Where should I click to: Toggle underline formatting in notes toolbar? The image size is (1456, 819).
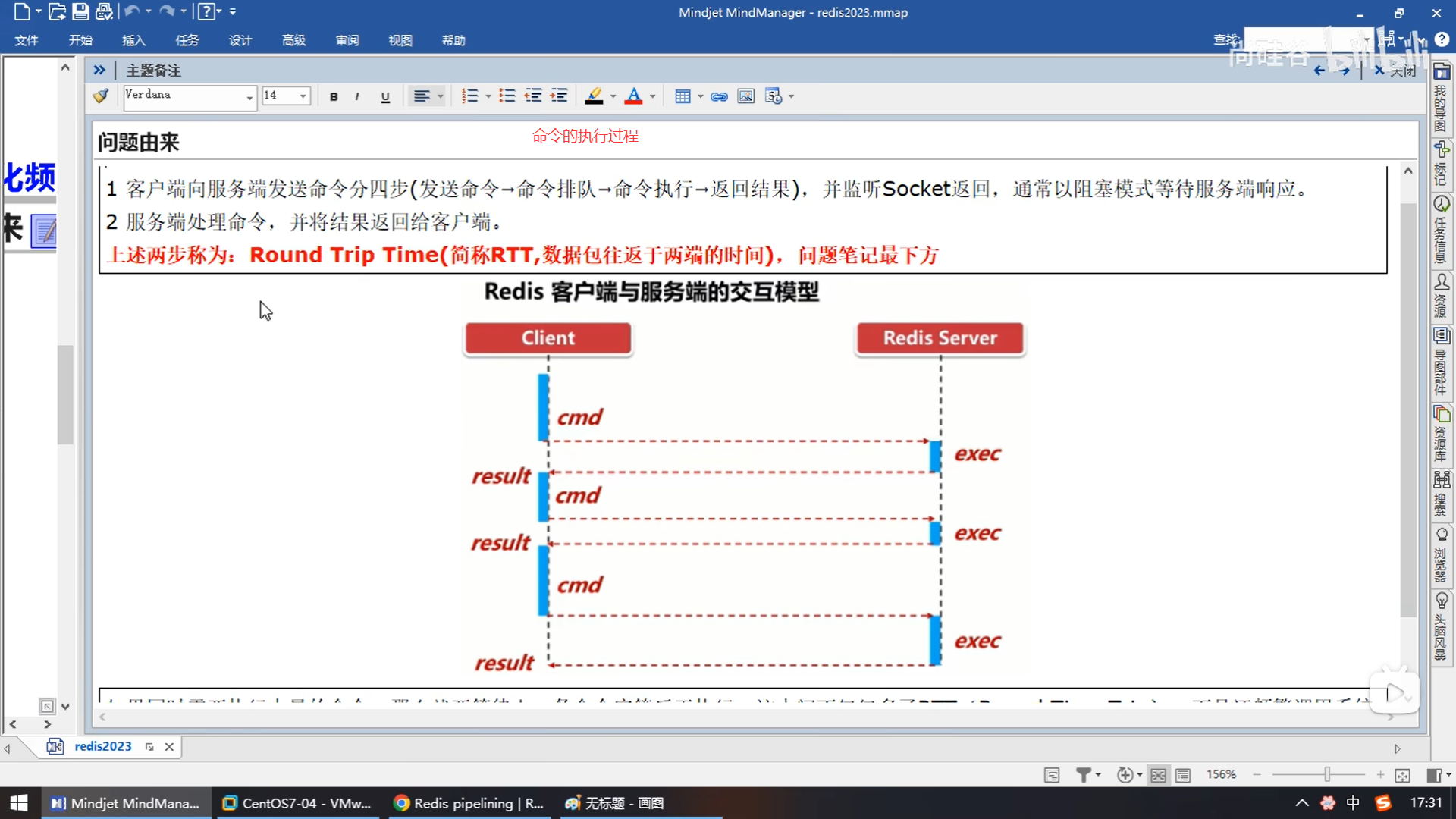tap(385, 96)
